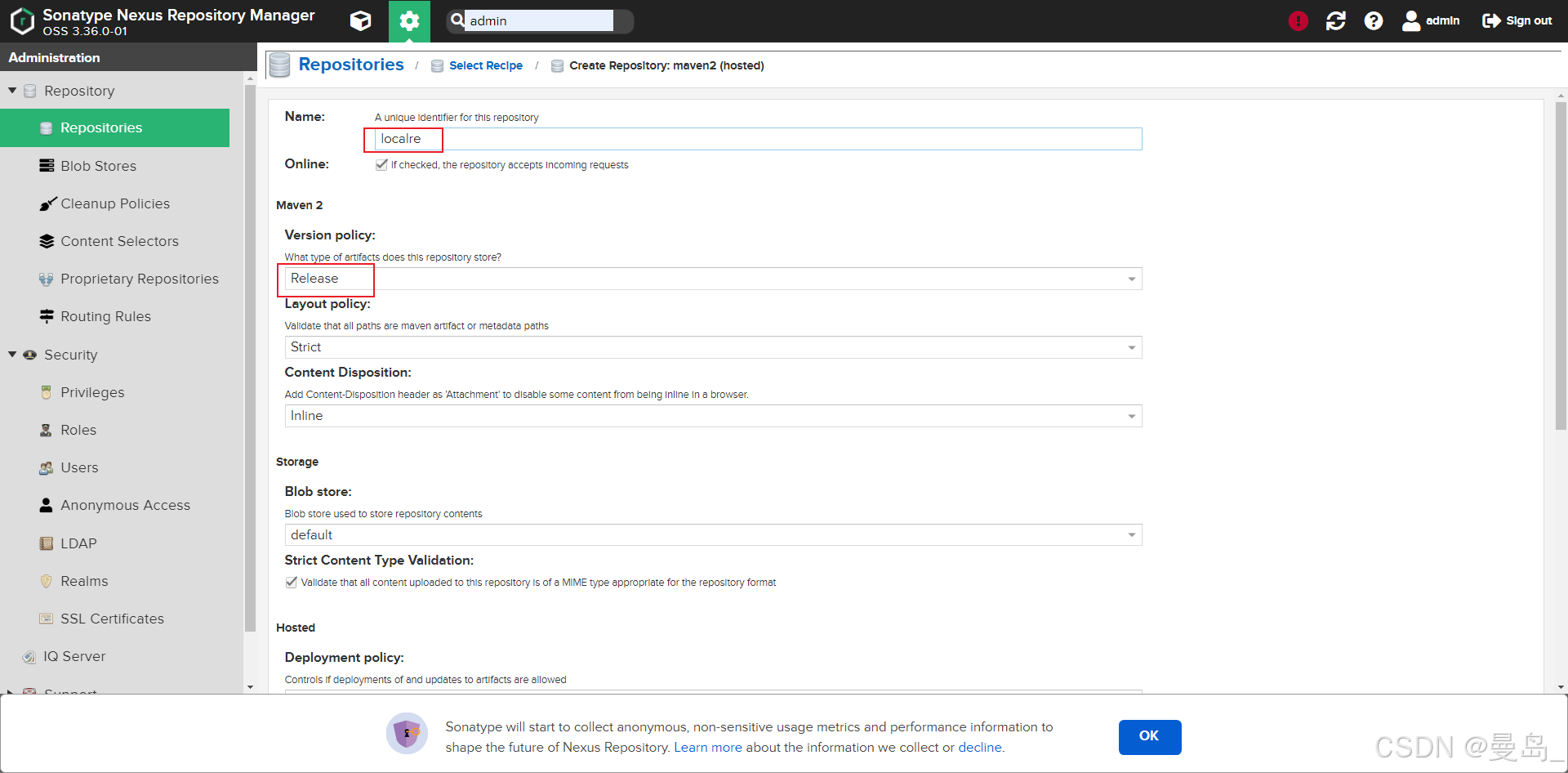Viewport: 1568px width, 773px height.
Task: Click the sidebar scroll-down arrow
Action: (250, 687)
